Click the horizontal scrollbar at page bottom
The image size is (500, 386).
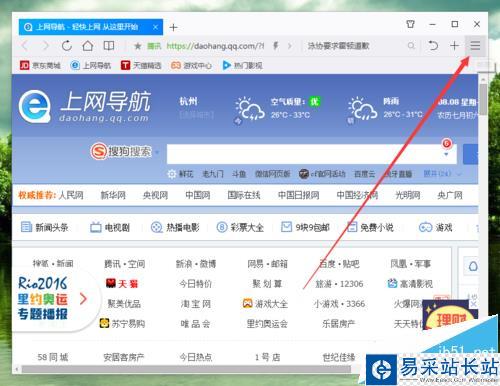click(x=186, y=369)
